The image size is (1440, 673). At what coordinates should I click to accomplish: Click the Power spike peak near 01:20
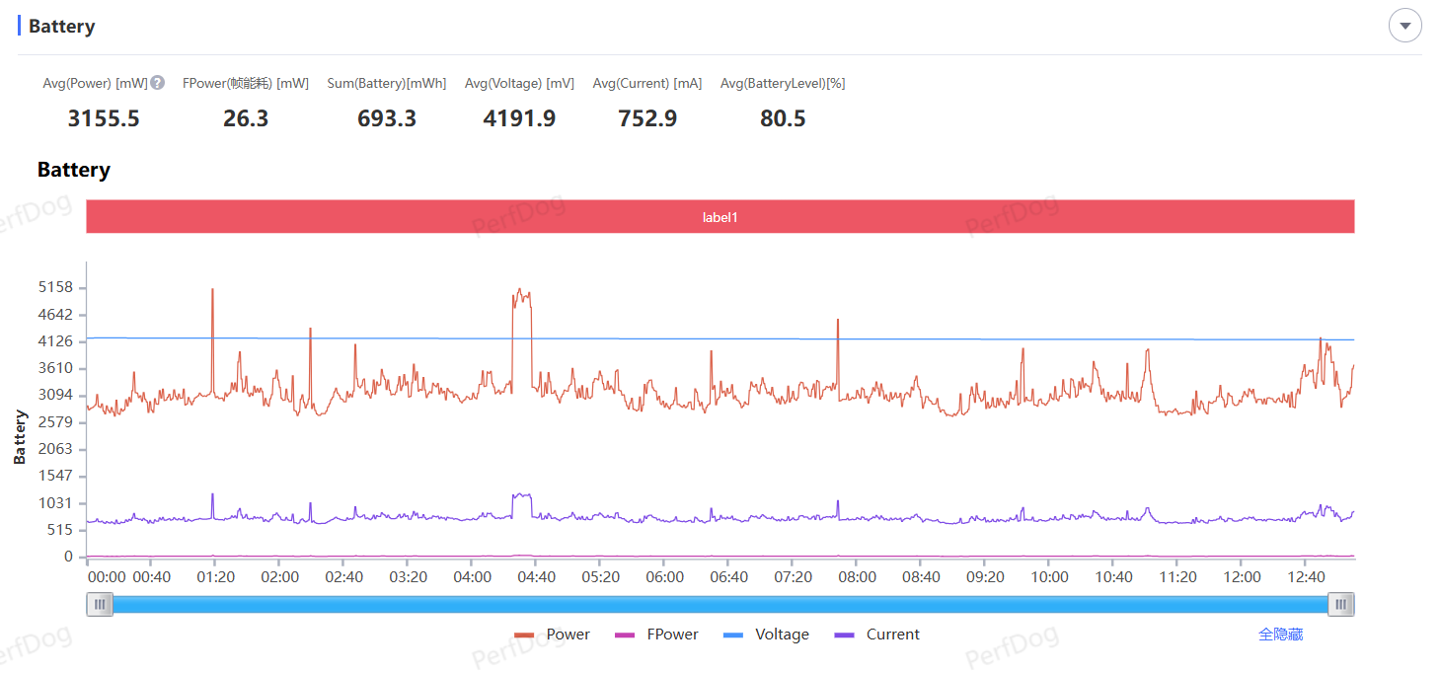coord(212,290)
